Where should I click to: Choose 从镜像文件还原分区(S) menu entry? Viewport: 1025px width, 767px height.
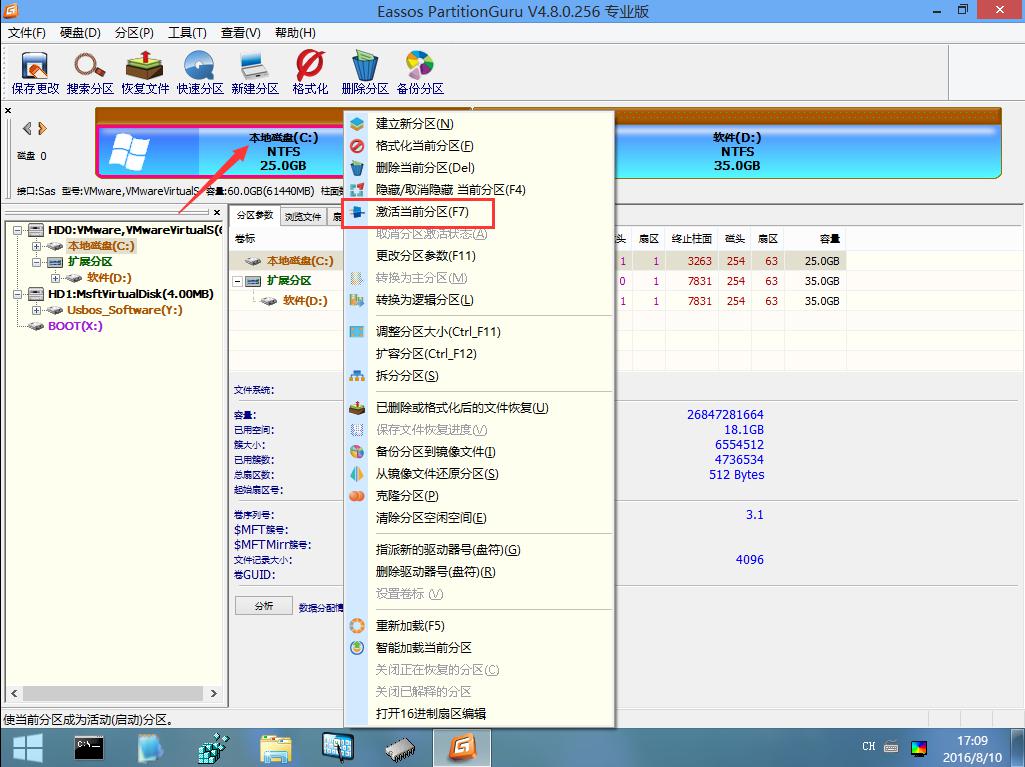click(479, 474)
